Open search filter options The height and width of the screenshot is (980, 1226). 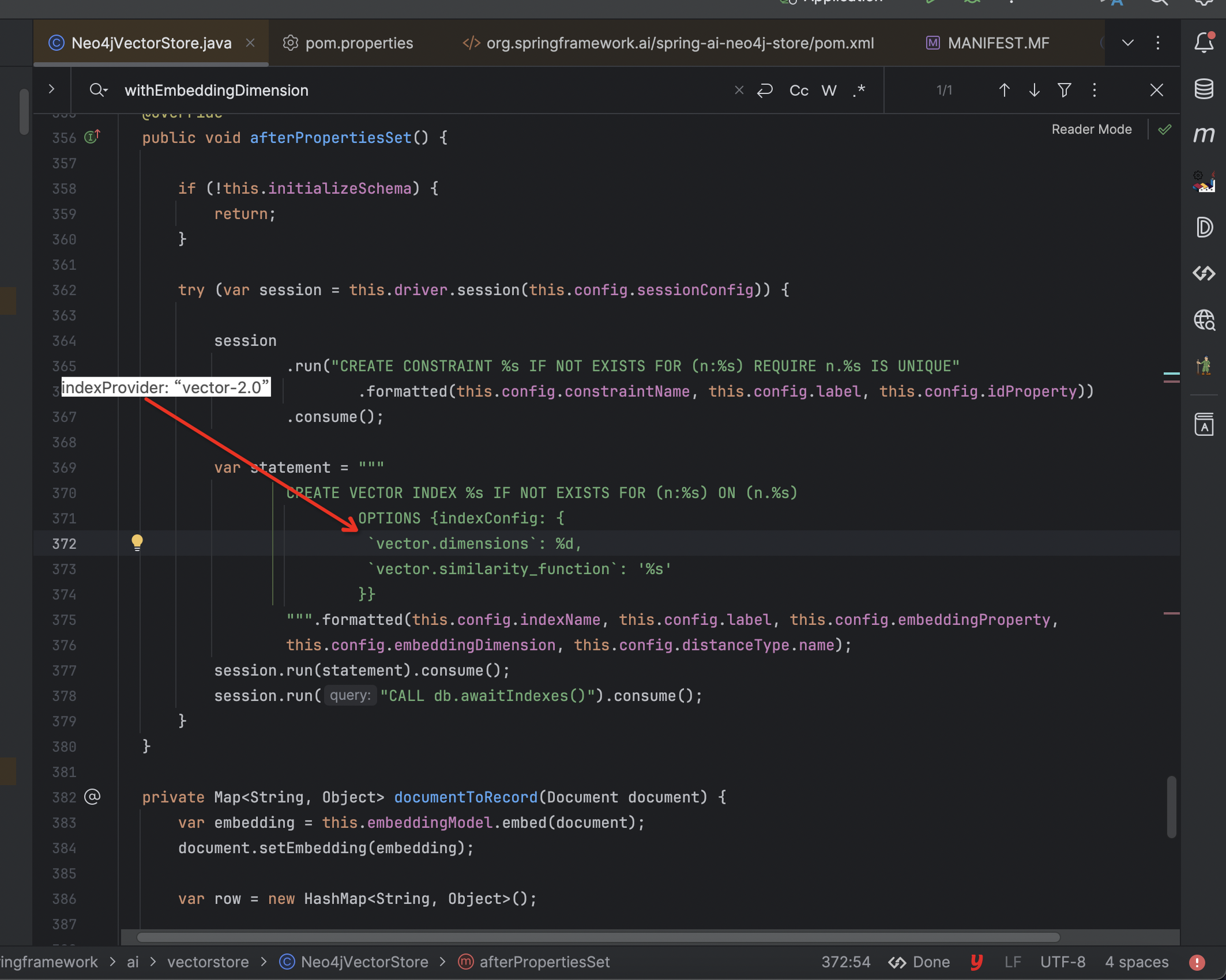click(1065, 91)
